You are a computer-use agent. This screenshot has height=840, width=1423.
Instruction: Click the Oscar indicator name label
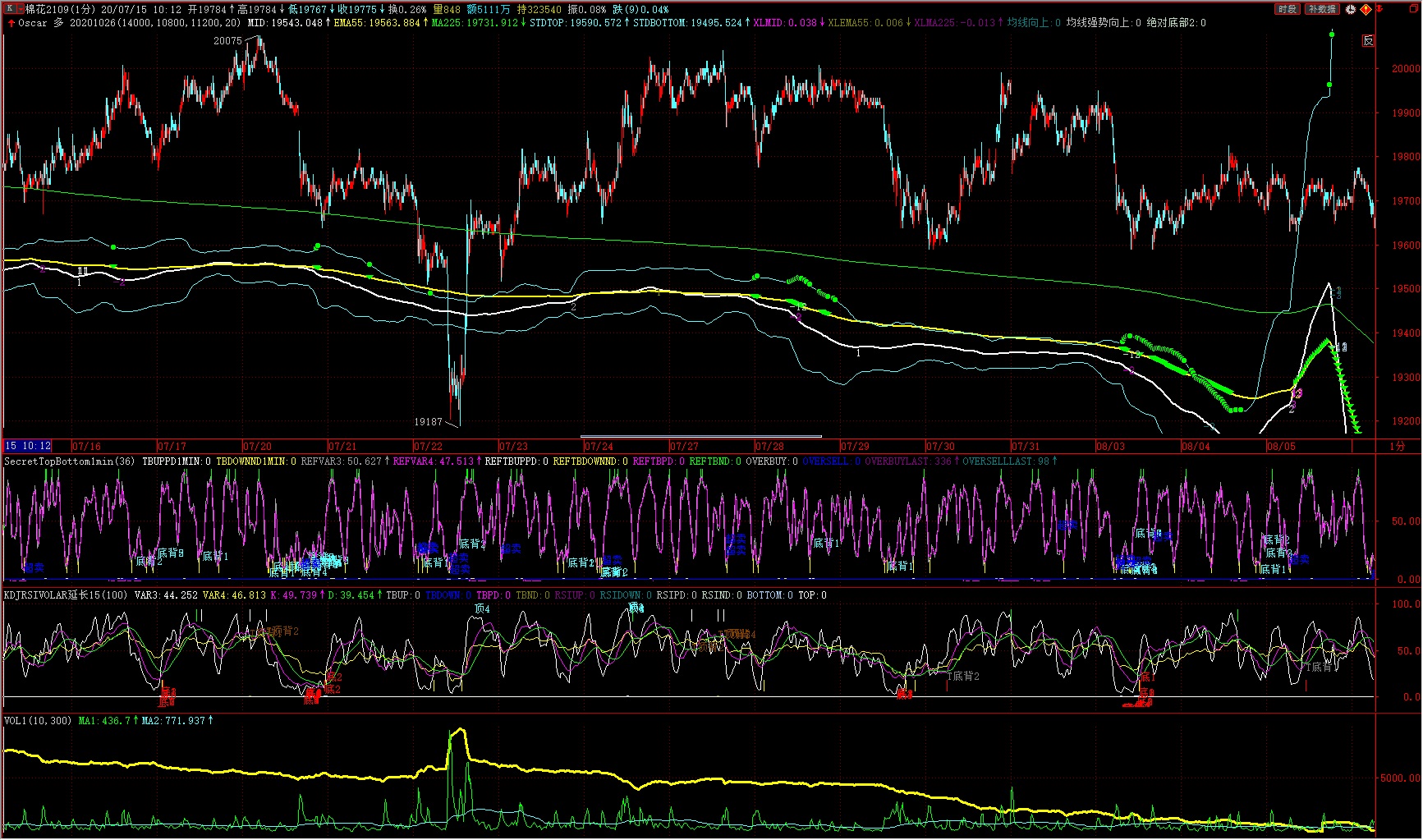(x=33, y=23)
